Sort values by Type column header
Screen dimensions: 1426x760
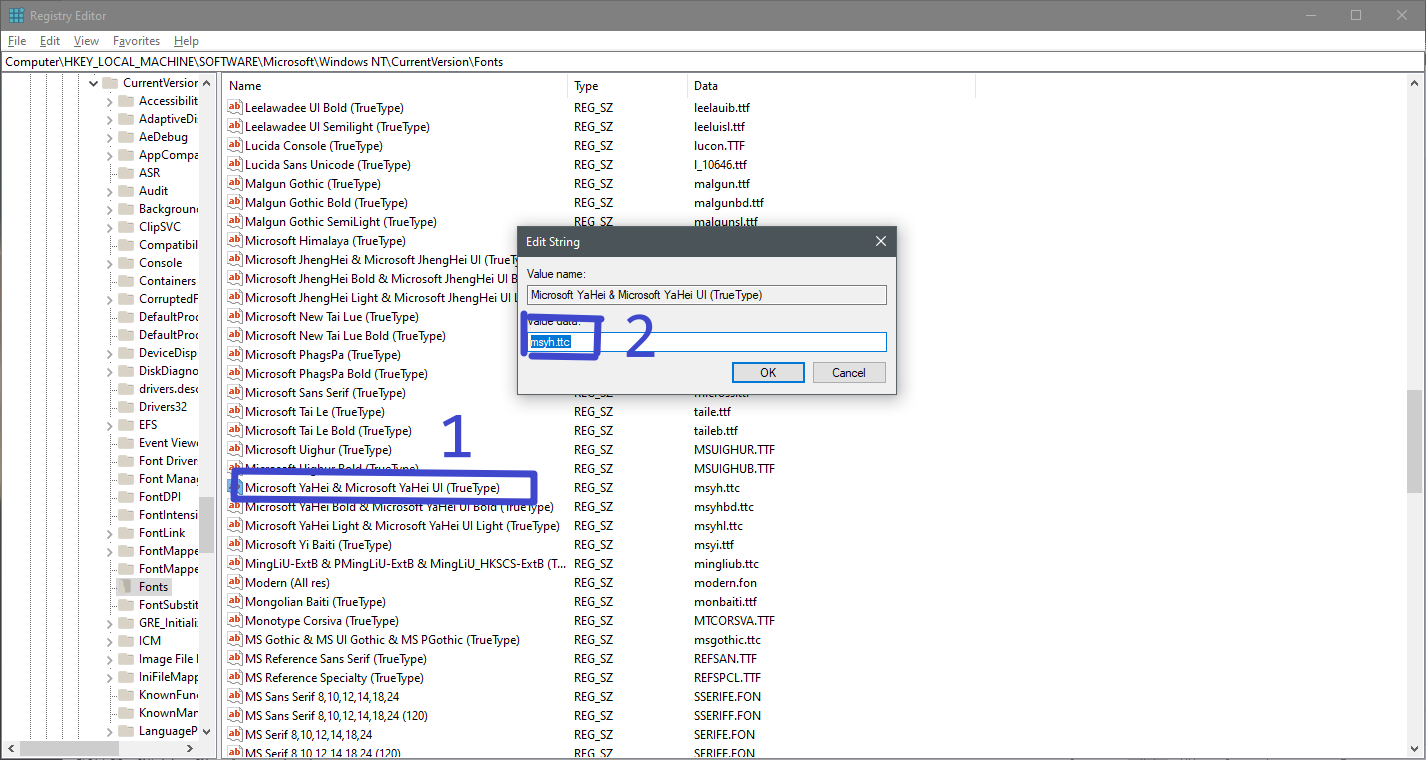point(628,86)
